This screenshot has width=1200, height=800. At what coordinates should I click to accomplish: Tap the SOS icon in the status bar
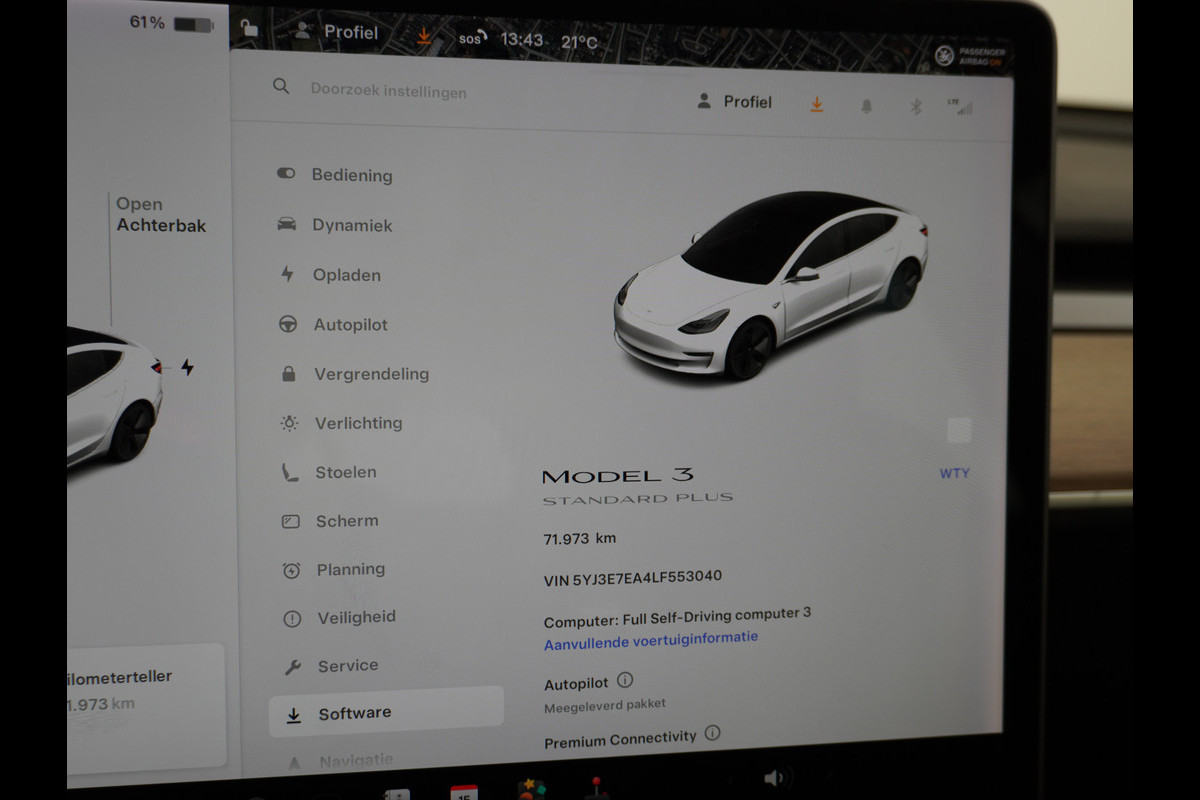(472, 38)
